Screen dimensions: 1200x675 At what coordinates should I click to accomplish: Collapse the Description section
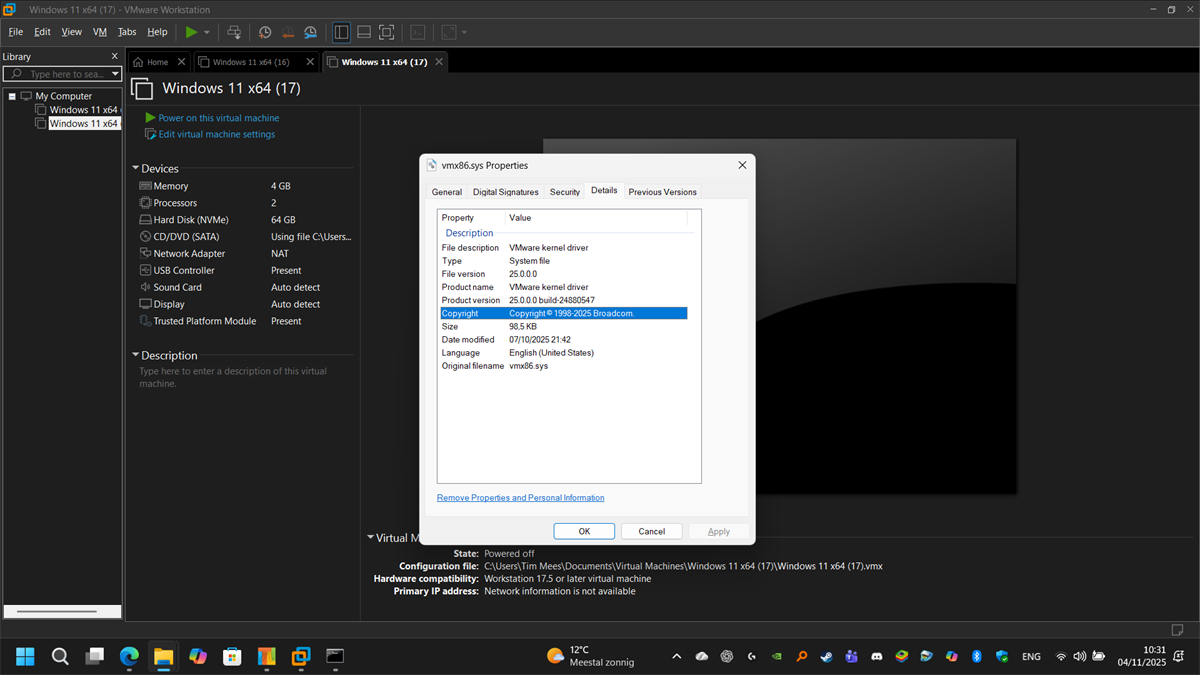coord(136,355)
